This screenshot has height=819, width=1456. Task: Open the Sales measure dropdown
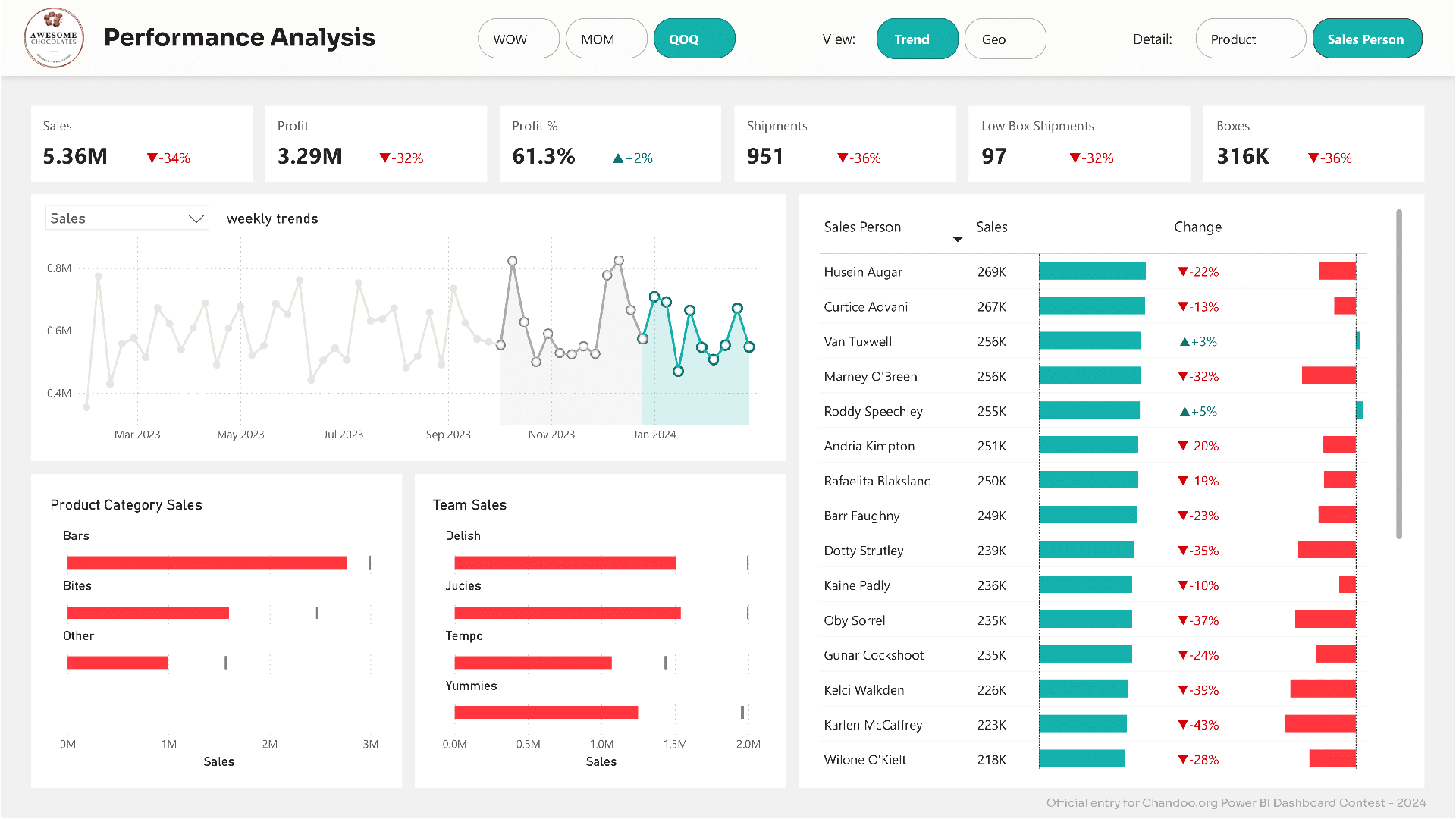pos(127,218)
